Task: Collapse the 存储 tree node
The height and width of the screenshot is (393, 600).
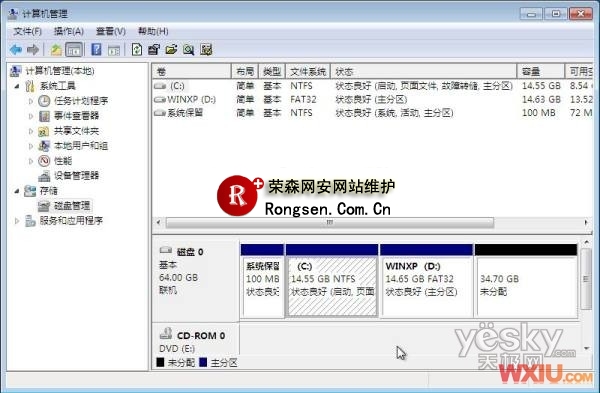Action: point(17,191)
